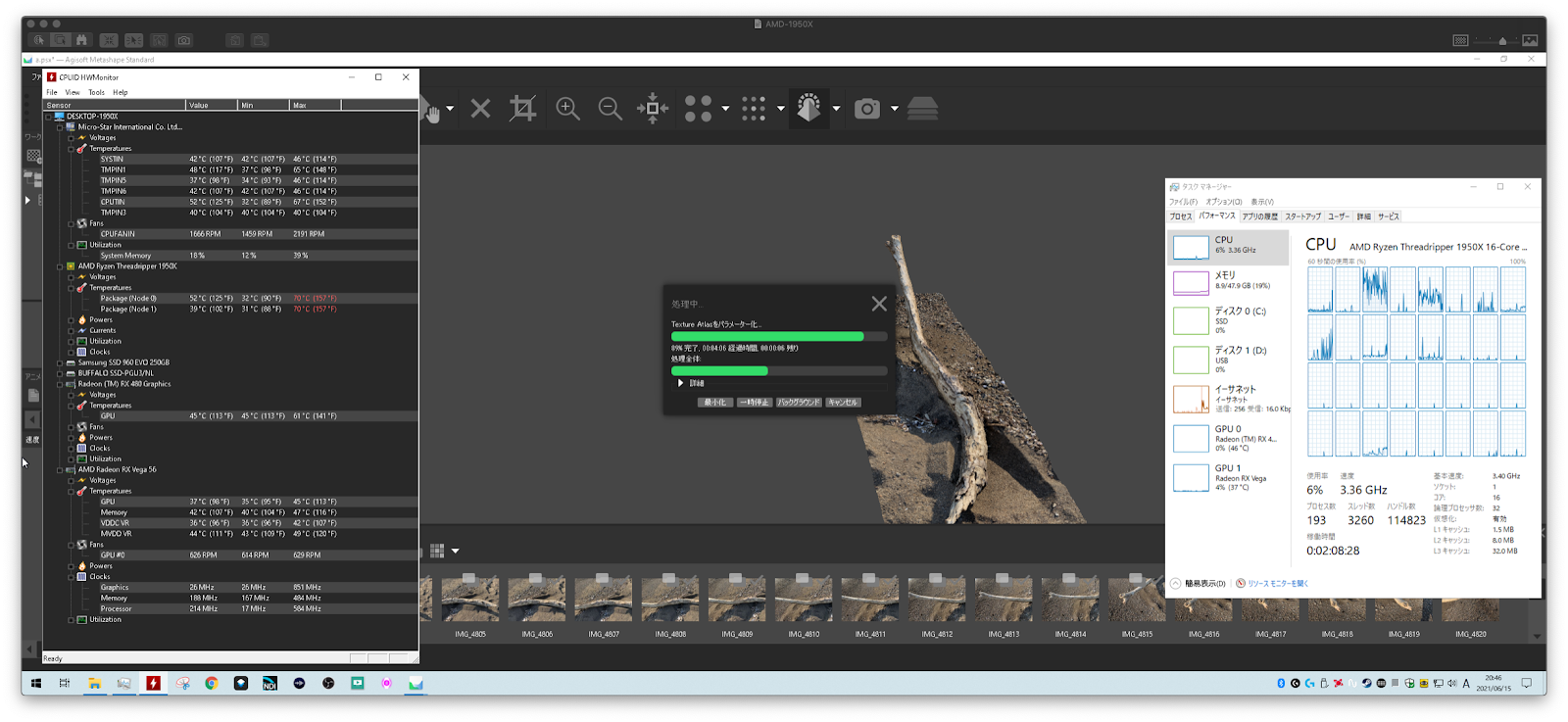Viewport: 1568px width, 722px height.
Task: Open dropdown arrow next to navigation hand tool
Action: pyautogui.click(x=450, y=109)
